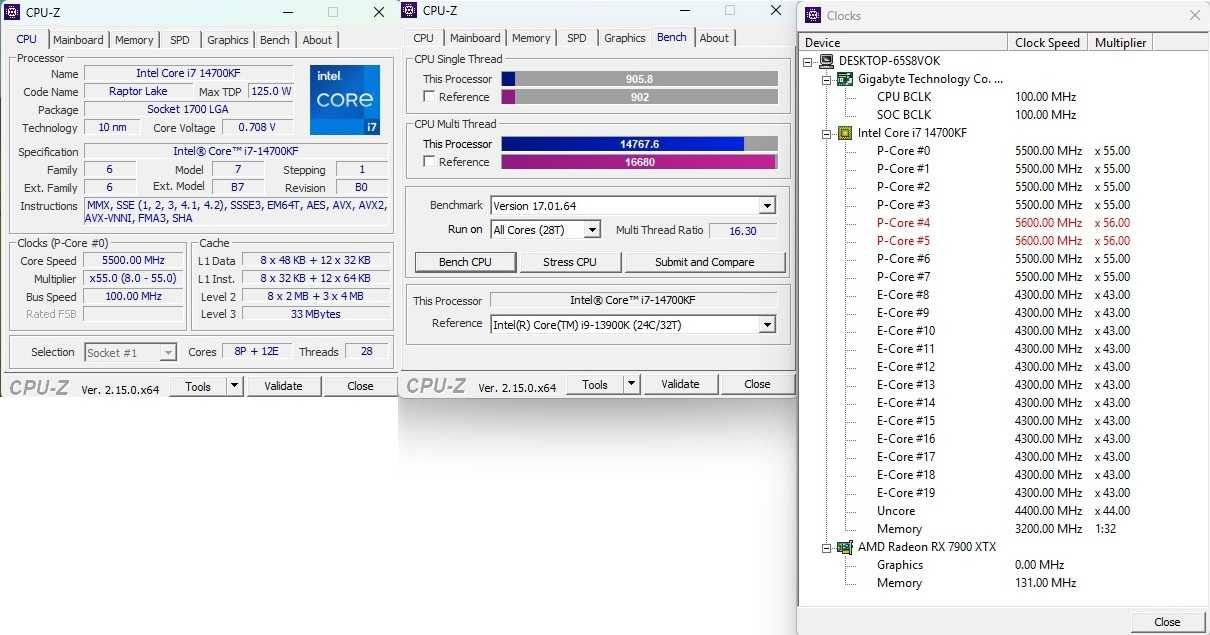Image resolution: width=1210 pixels, height=635 pixels.
Task: Click the Threads value 28
Action: point(366,352)
